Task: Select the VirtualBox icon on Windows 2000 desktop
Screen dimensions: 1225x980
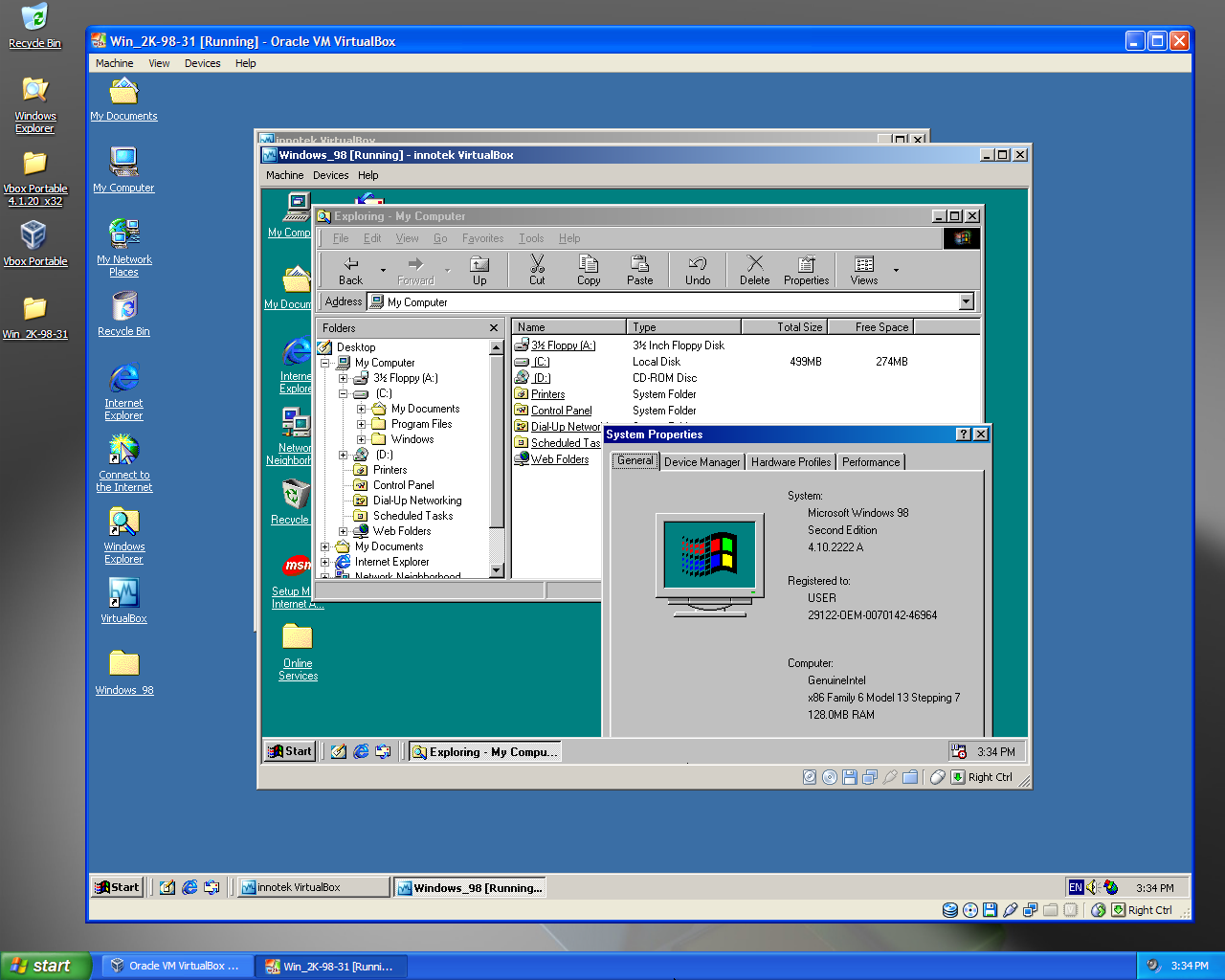Action: (x=123, y=600)
